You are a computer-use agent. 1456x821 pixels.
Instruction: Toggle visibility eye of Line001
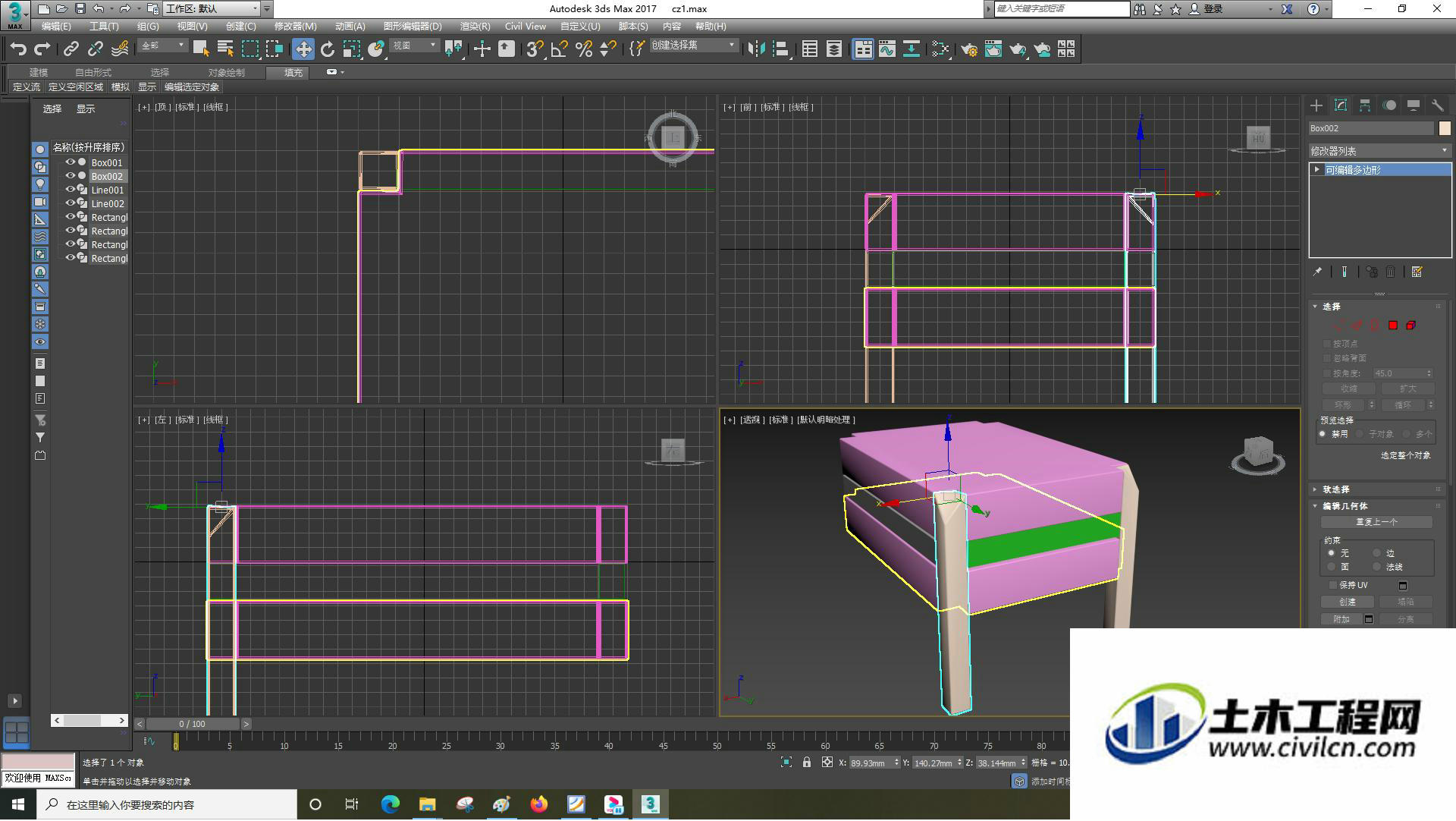point(71,190)
